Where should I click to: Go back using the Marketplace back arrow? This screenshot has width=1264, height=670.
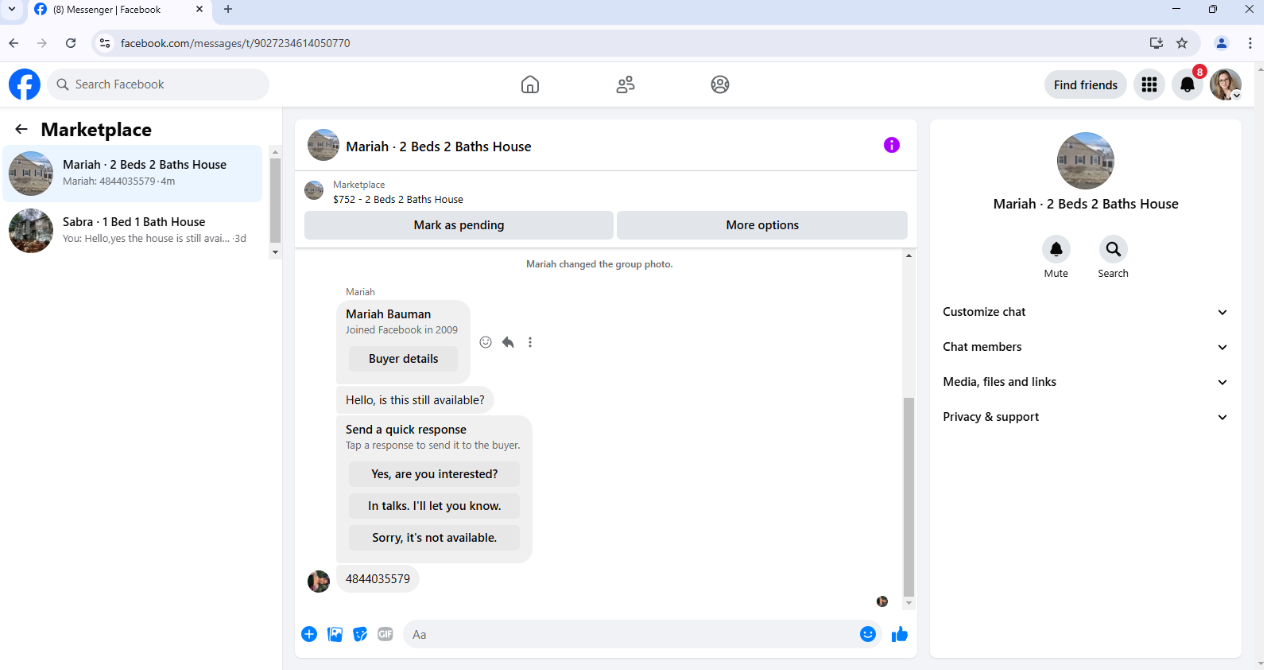tap(21, 129)
